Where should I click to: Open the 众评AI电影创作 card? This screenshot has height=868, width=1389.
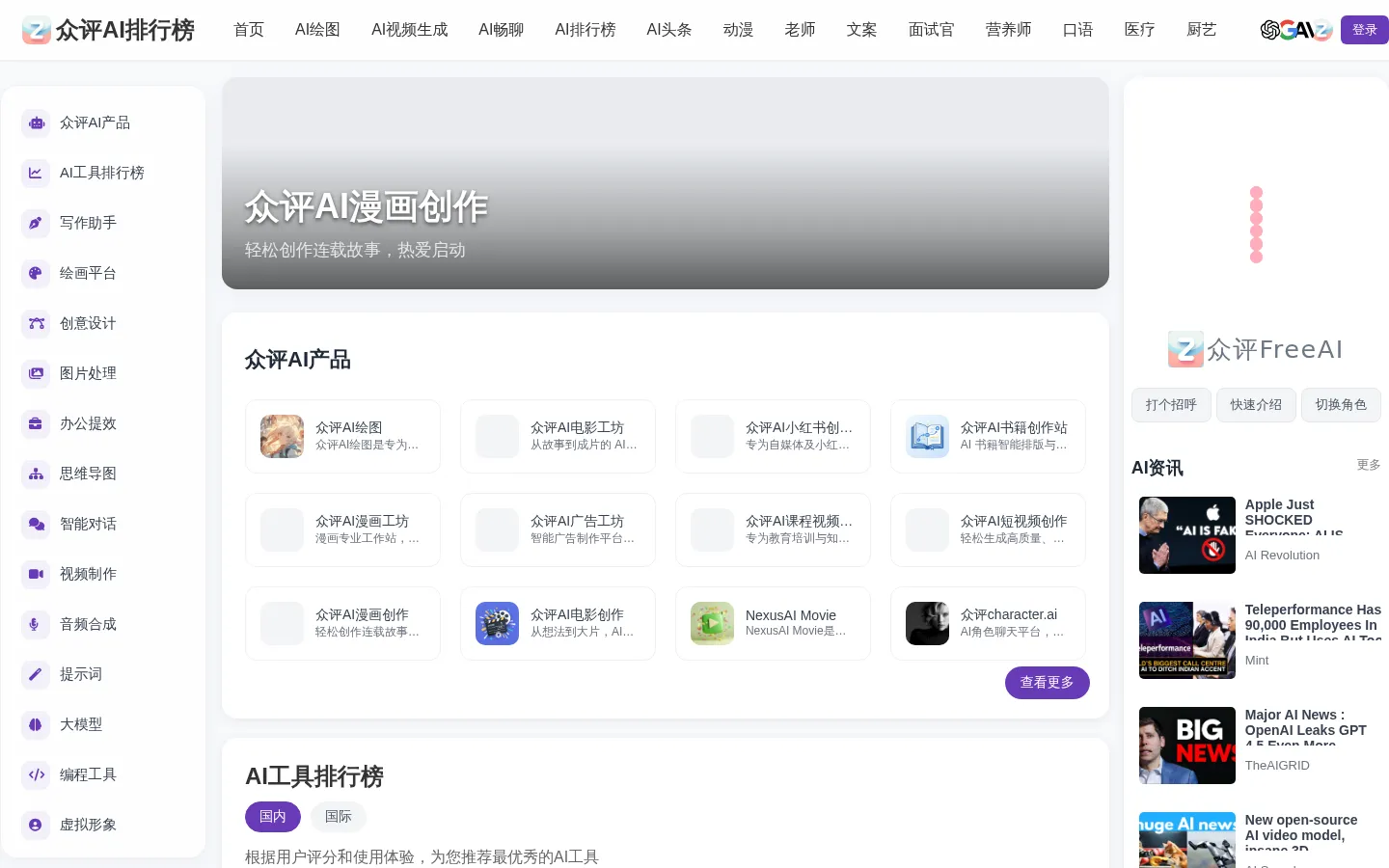tap(558, 624)
